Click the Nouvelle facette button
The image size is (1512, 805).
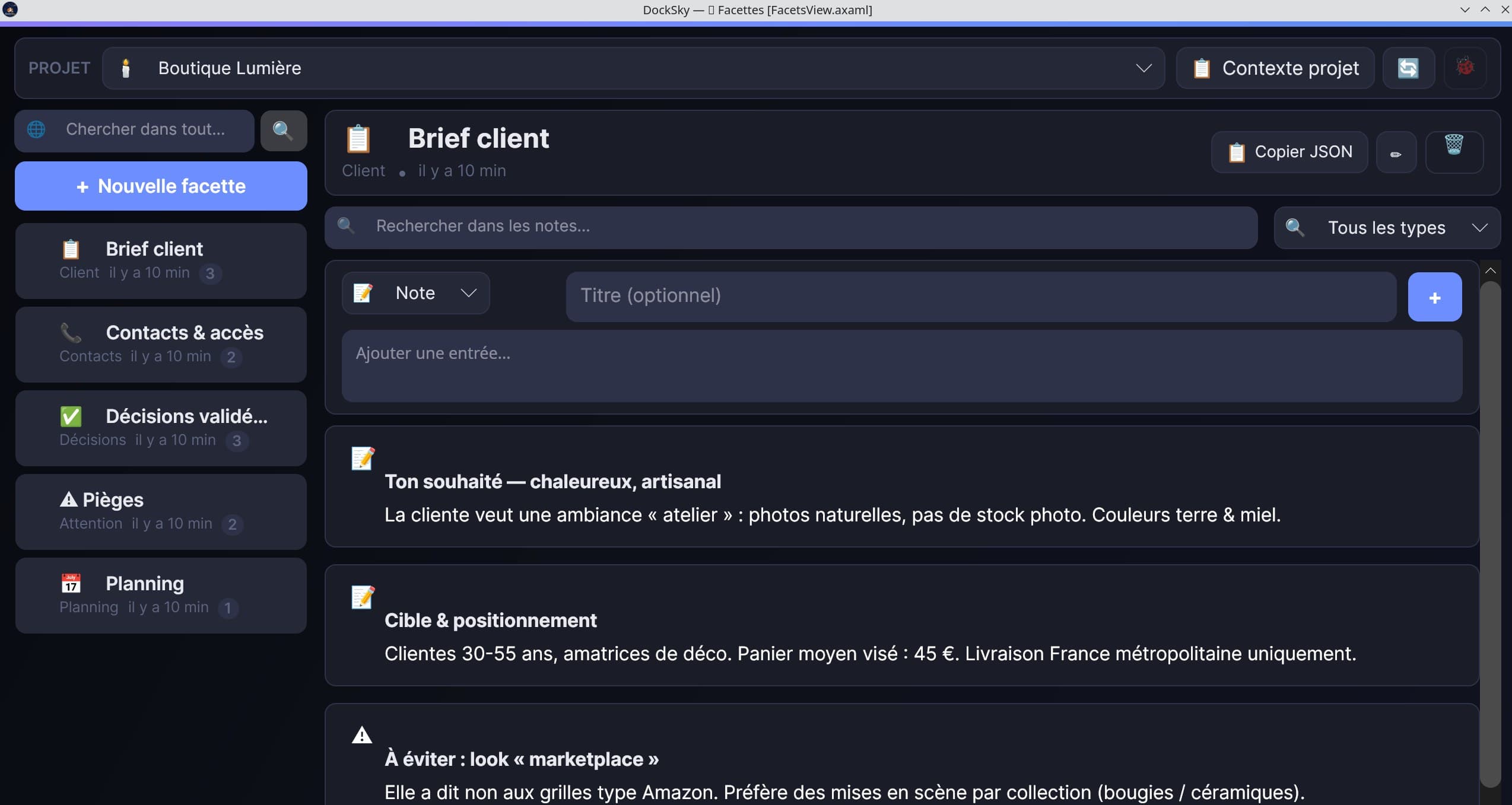161,186
